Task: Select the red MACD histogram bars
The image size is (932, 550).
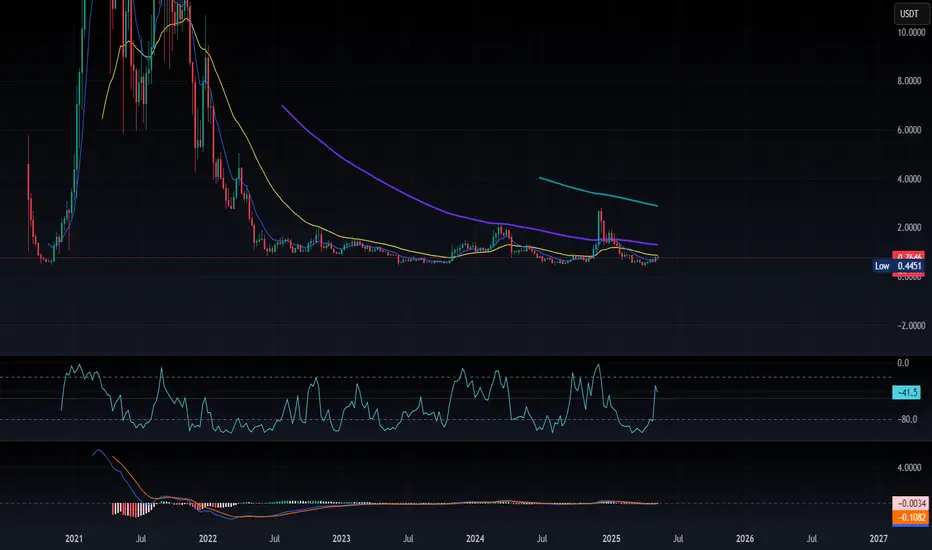Action: (132, 510)
